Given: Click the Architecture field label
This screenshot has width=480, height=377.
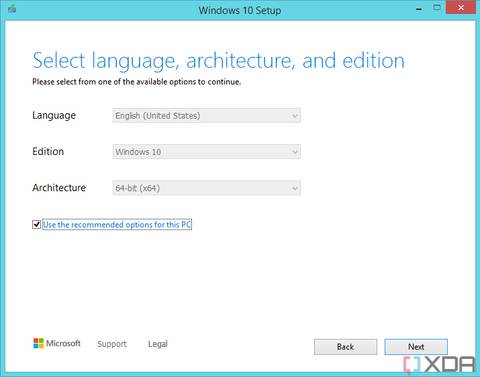Looking at the screenshot, I should coord(59,188).
